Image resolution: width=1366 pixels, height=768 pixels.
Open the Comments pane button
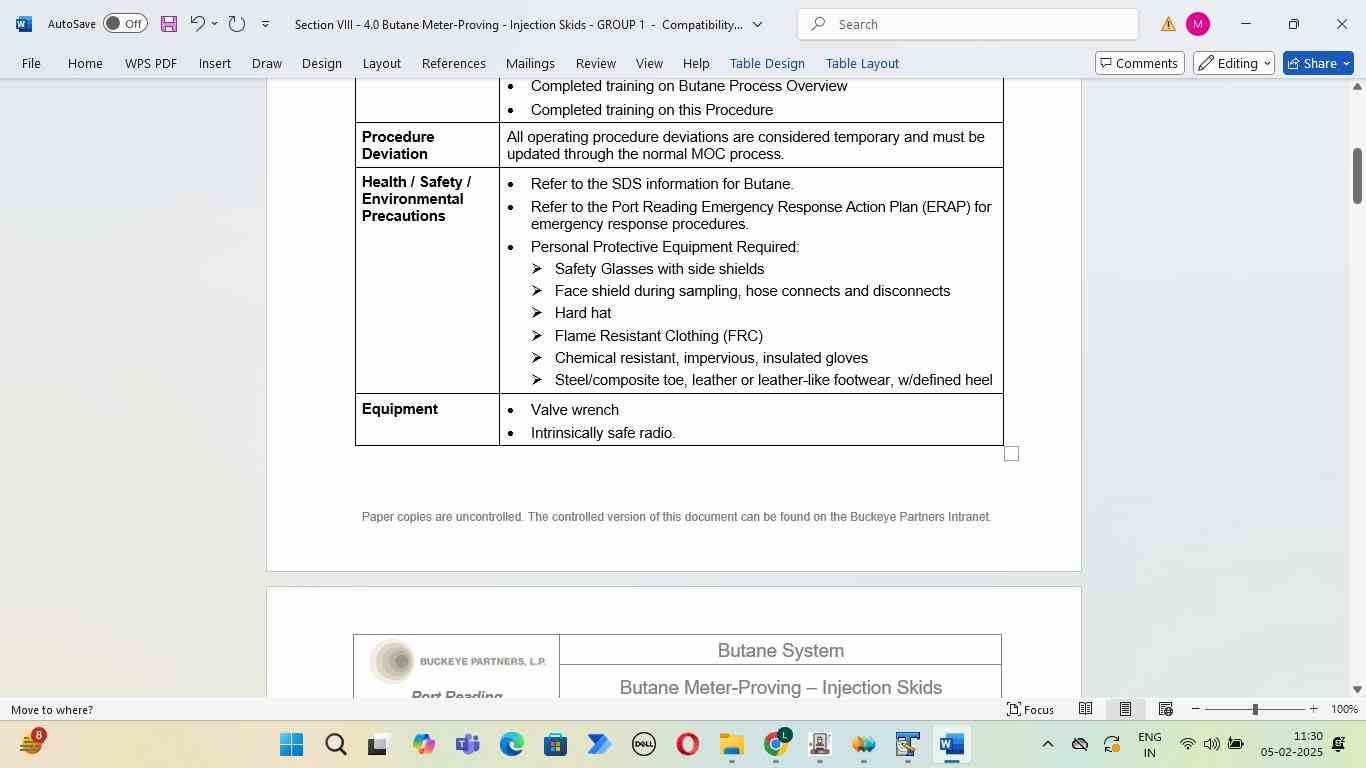1140,63
